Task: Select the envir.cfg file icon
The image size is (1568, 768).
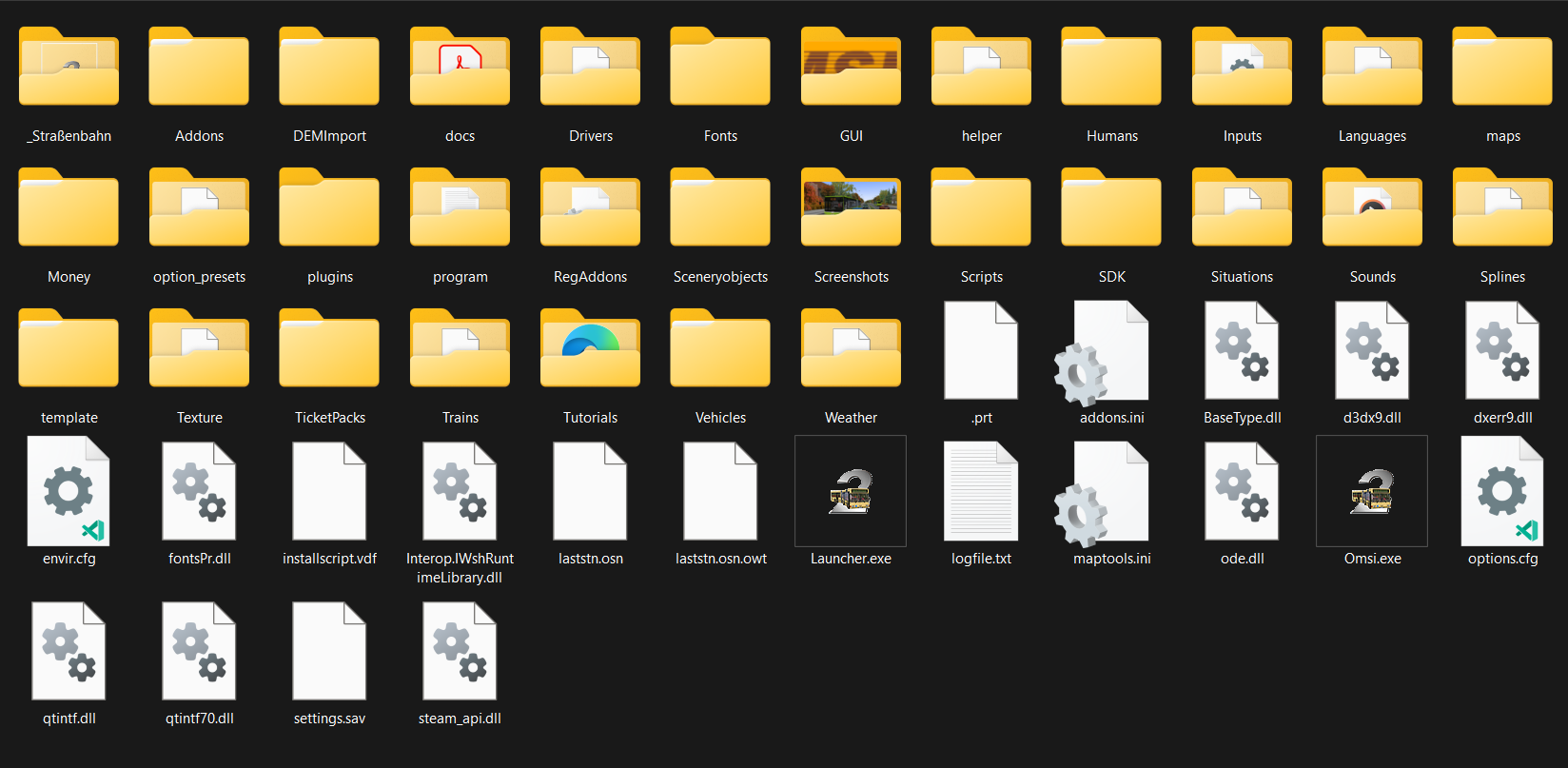Action: [x=69, y=492]
